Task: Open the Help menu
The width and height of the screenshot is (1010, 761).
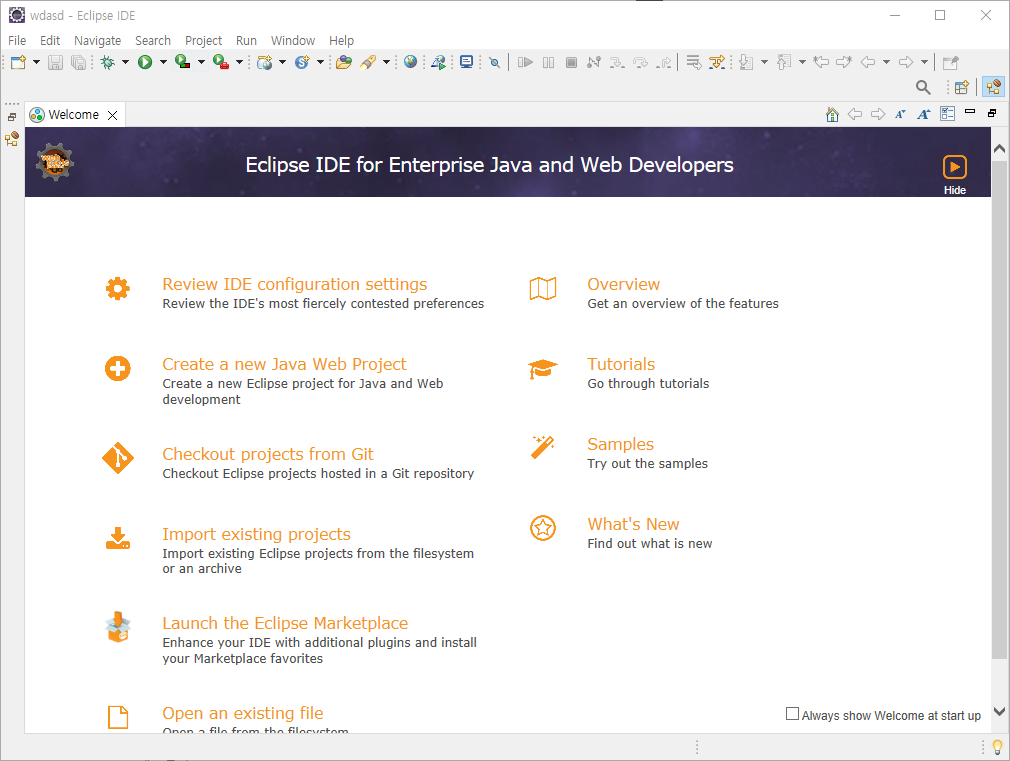Action: coord(341,41)
